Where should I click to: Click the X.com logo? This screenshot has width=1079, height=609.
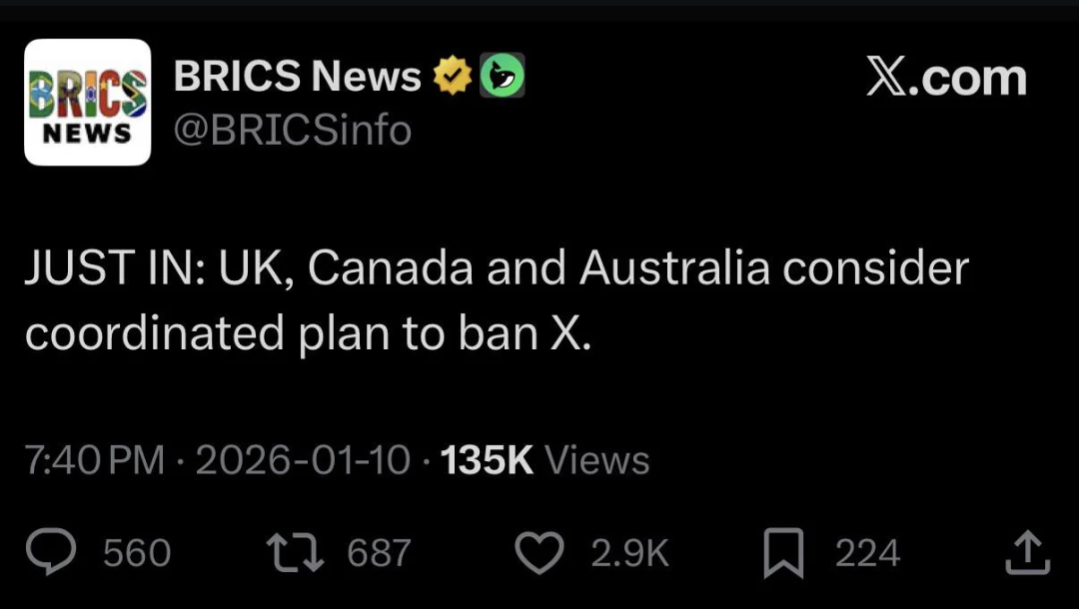point(945,79)
